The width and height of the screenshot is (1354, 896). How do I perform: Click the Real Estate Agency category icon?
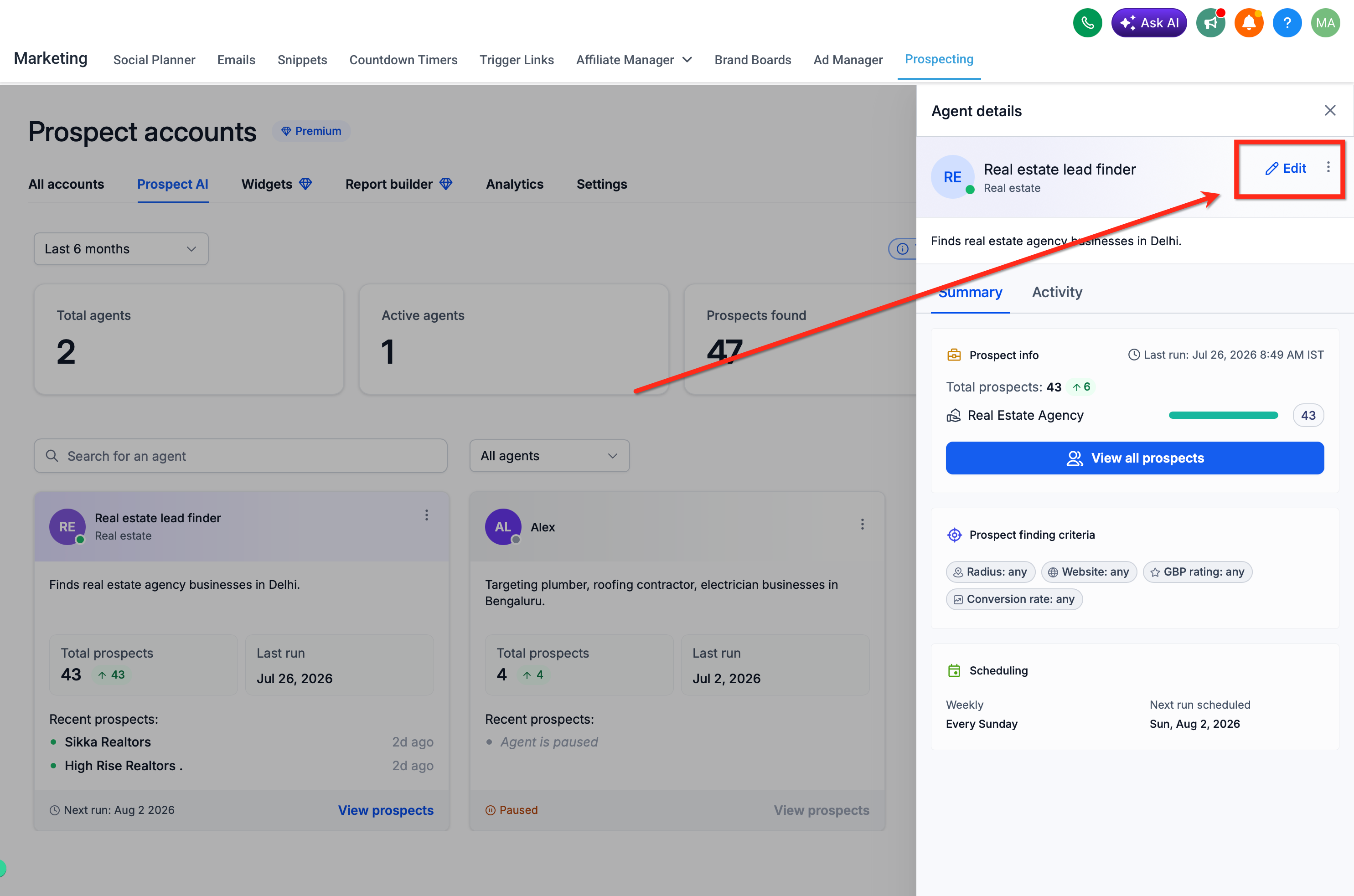(953, 416)
